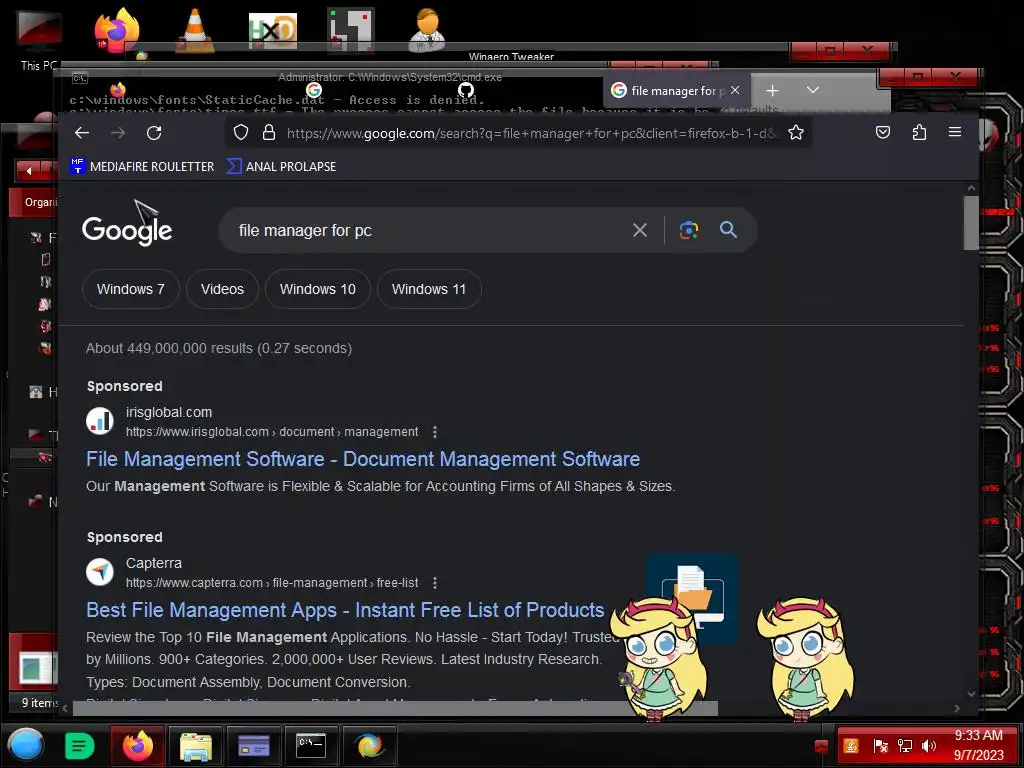The image size is (1024, 768).
Task: Focus the Google search input field
Action: click(424, 230)
